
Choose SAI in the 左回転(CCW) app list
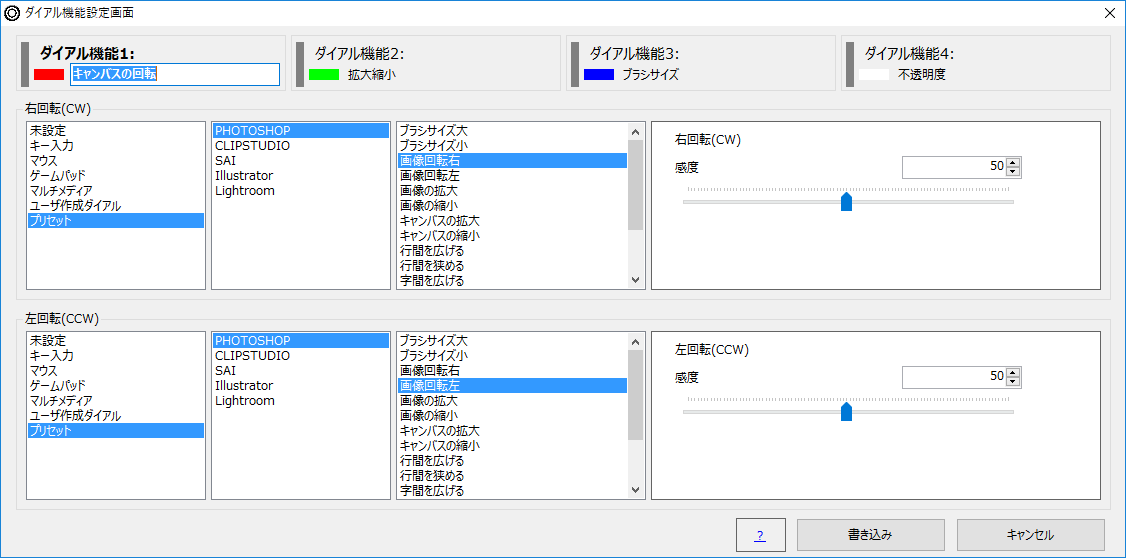pyautogui.click(x=301, y=371)
